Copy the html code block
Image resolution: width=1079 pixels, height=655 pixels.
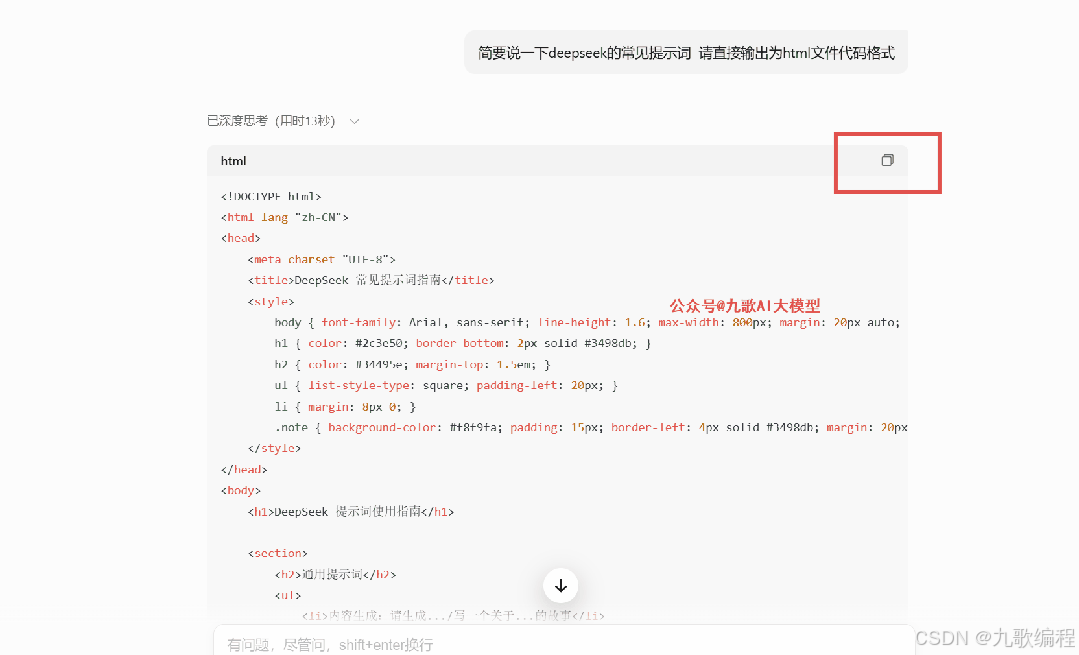click(887, 160)
